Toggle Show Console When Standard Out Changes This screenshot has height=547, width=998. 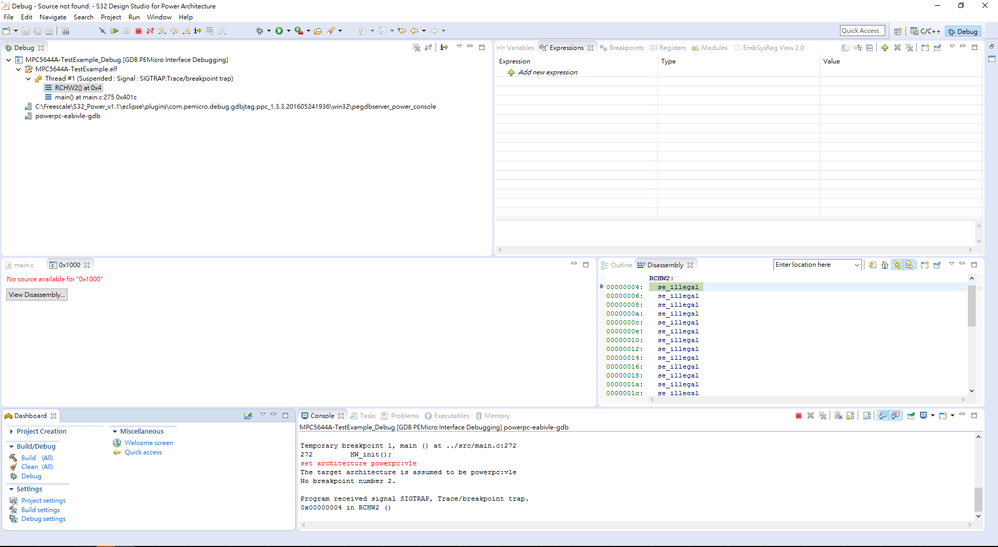pos(883,416)
